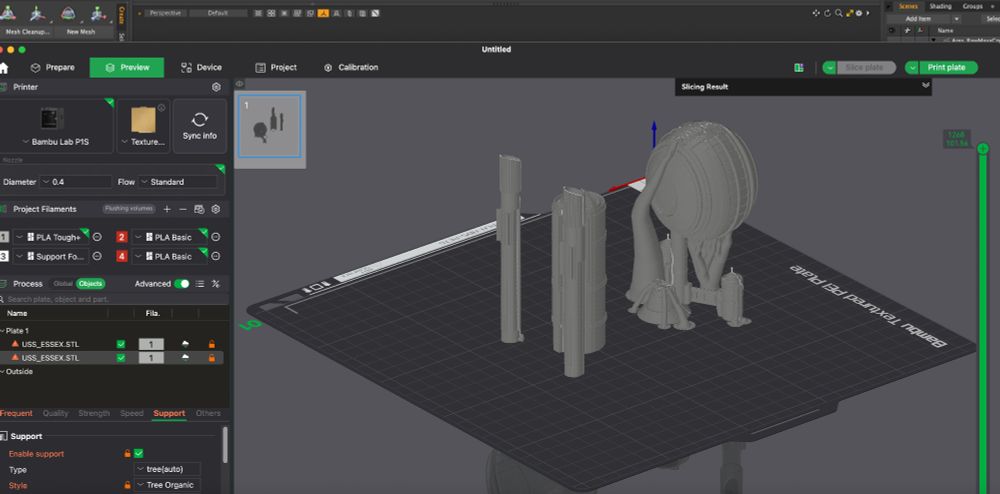The height and width of the screenshot is (494, 1000).
Task: Toggle the Advanced mode switch
Action: pos(182,284)
